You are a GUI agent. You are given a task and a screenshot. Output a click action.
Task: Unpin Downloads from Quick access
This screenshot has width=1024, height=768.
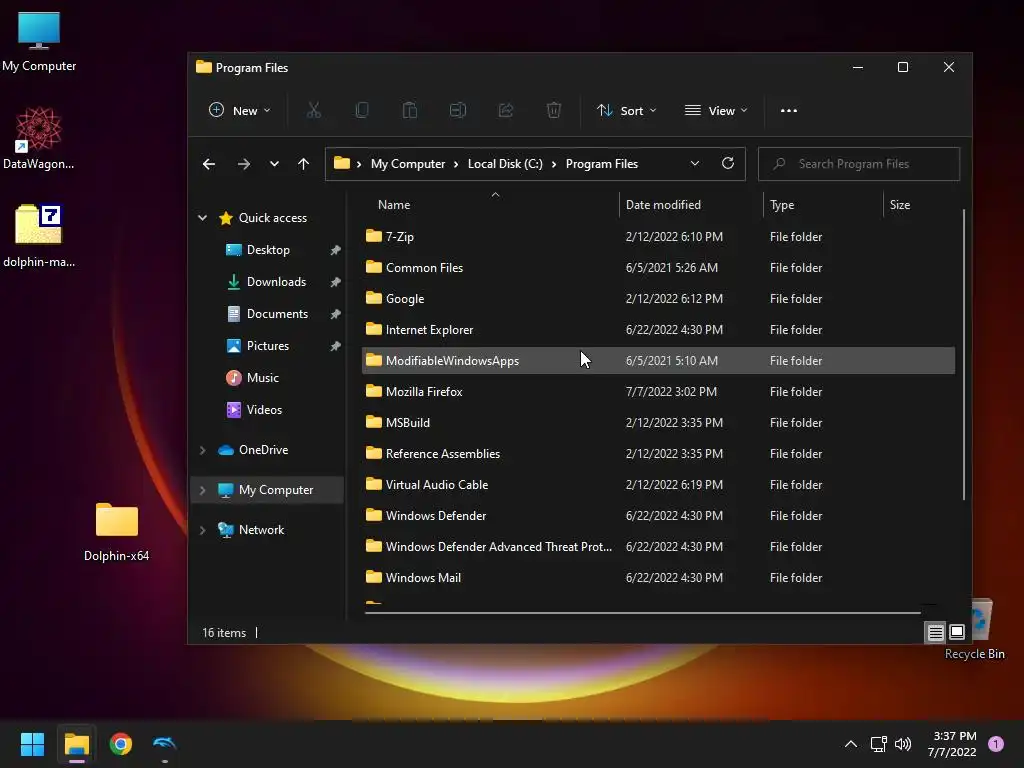click(336, 282)
